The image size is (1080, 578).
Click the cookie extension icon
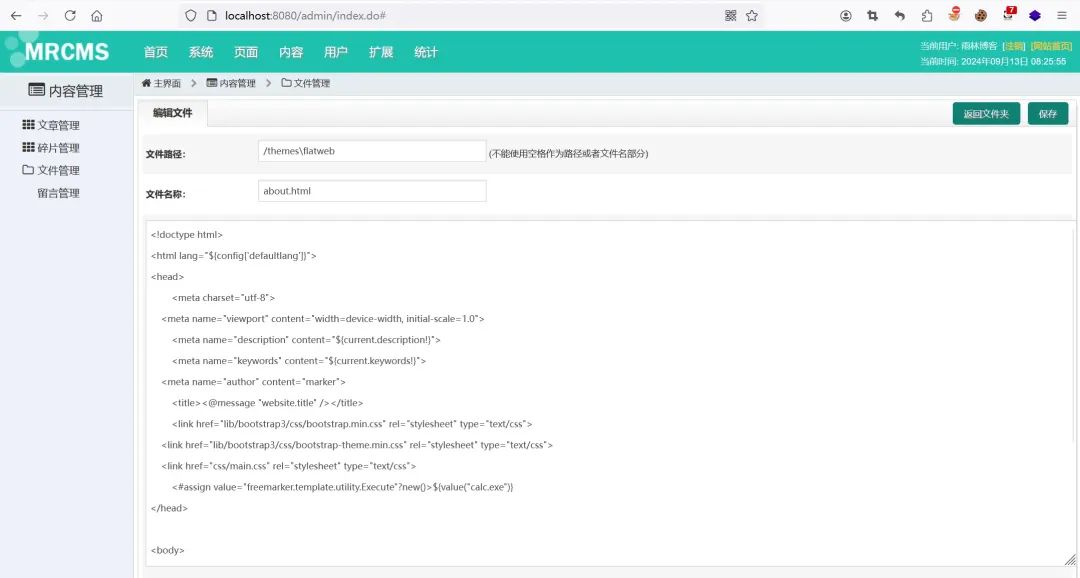point(981,15)
